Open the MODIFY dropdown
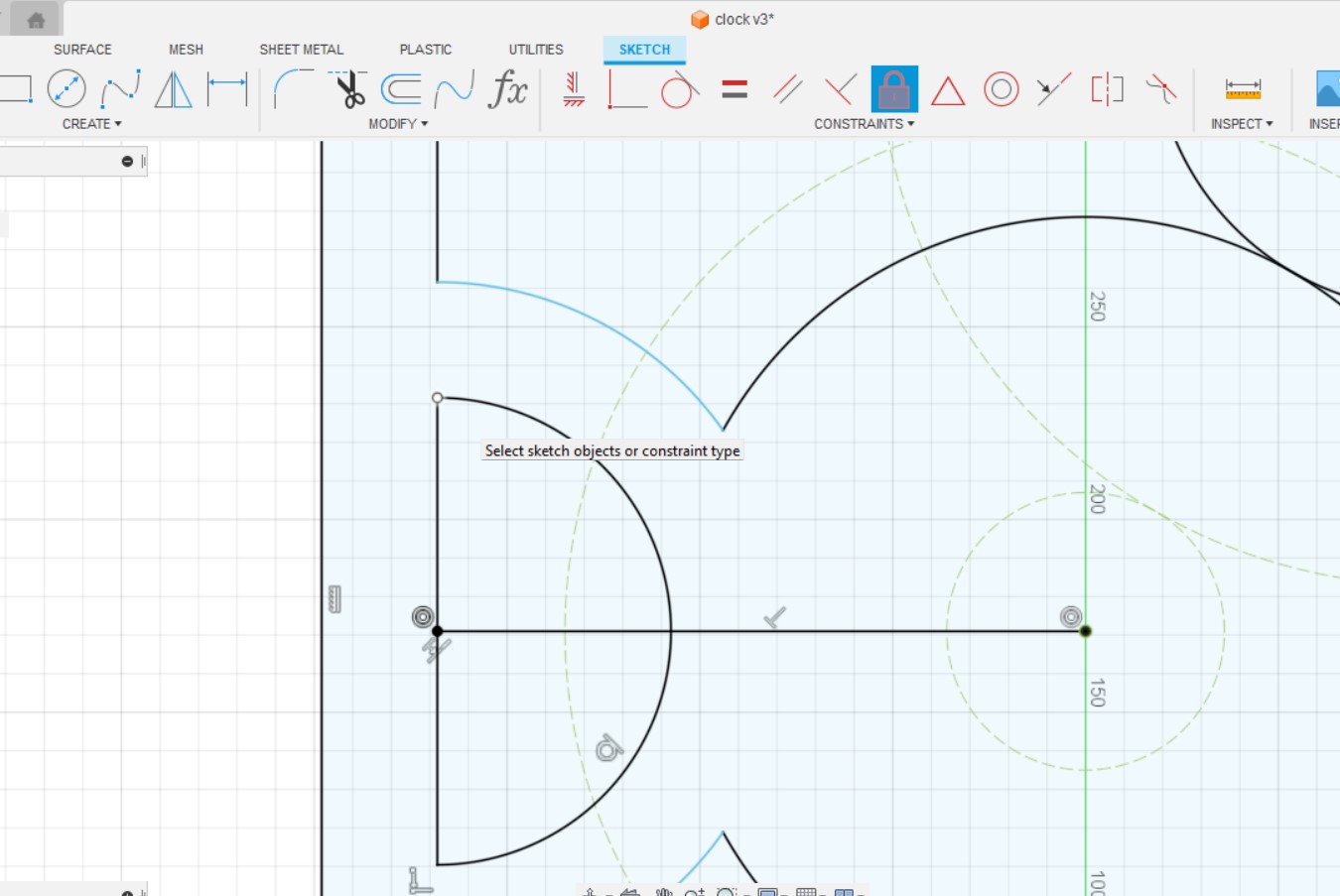 click(397, 123)
